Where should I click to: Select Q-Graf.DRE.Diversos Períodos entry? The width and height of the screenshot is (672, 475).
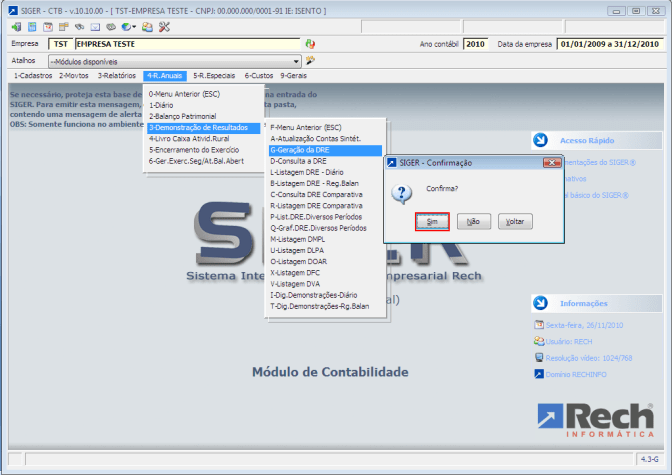click(x=325, y=228)
